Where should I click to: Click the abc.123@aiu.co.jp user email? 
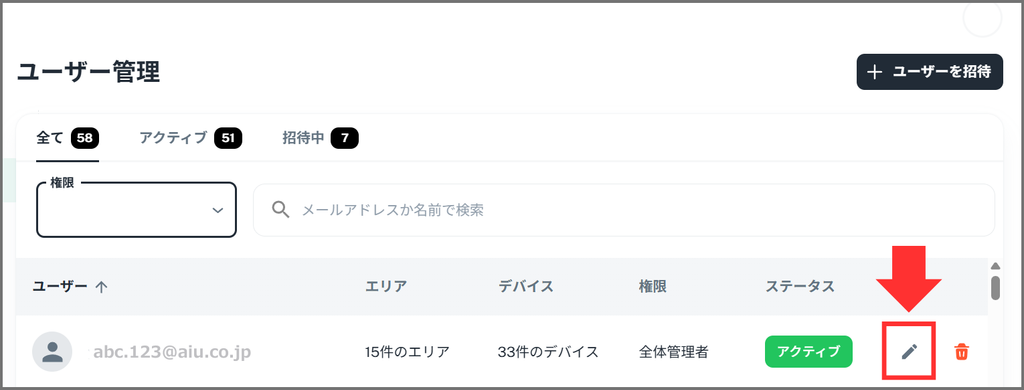point(172,352)
